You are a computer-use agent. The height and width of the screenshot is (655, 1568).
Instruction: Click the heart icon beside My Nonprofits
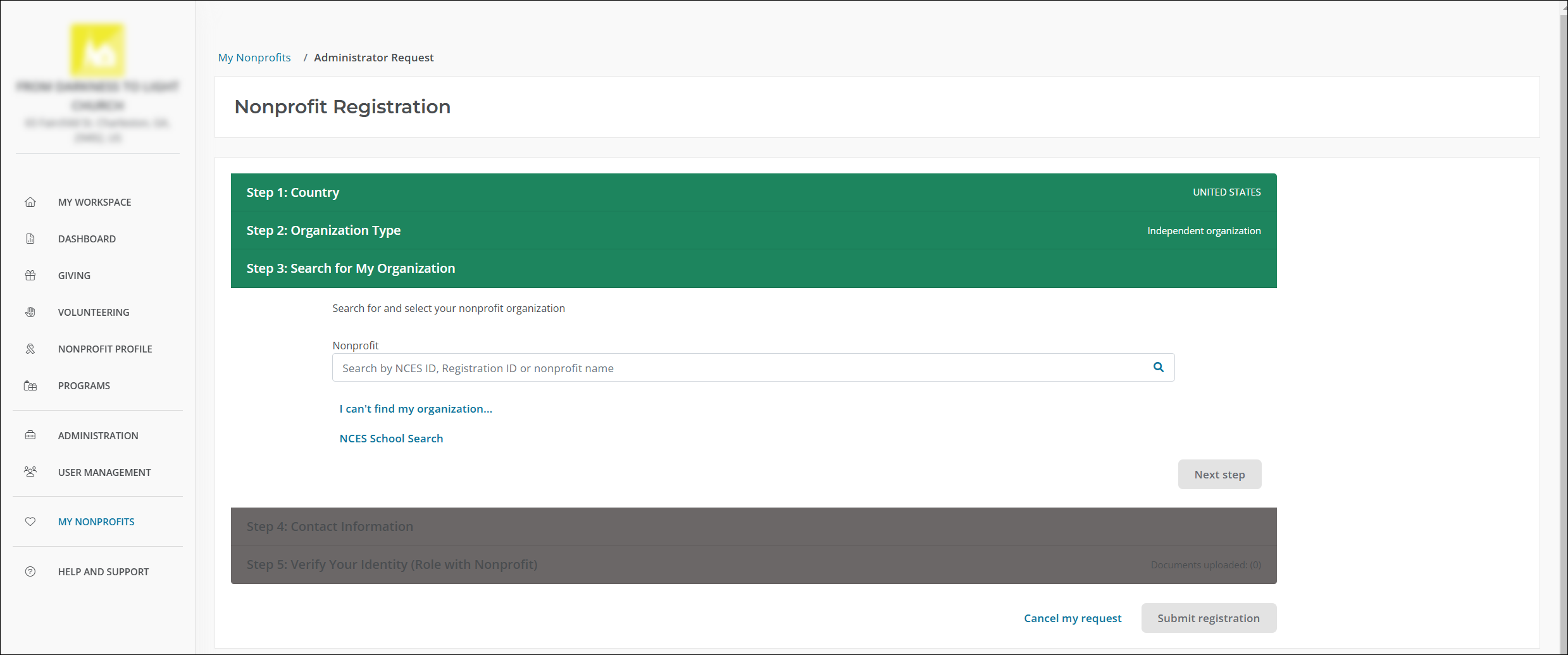[x=30, y=521]
